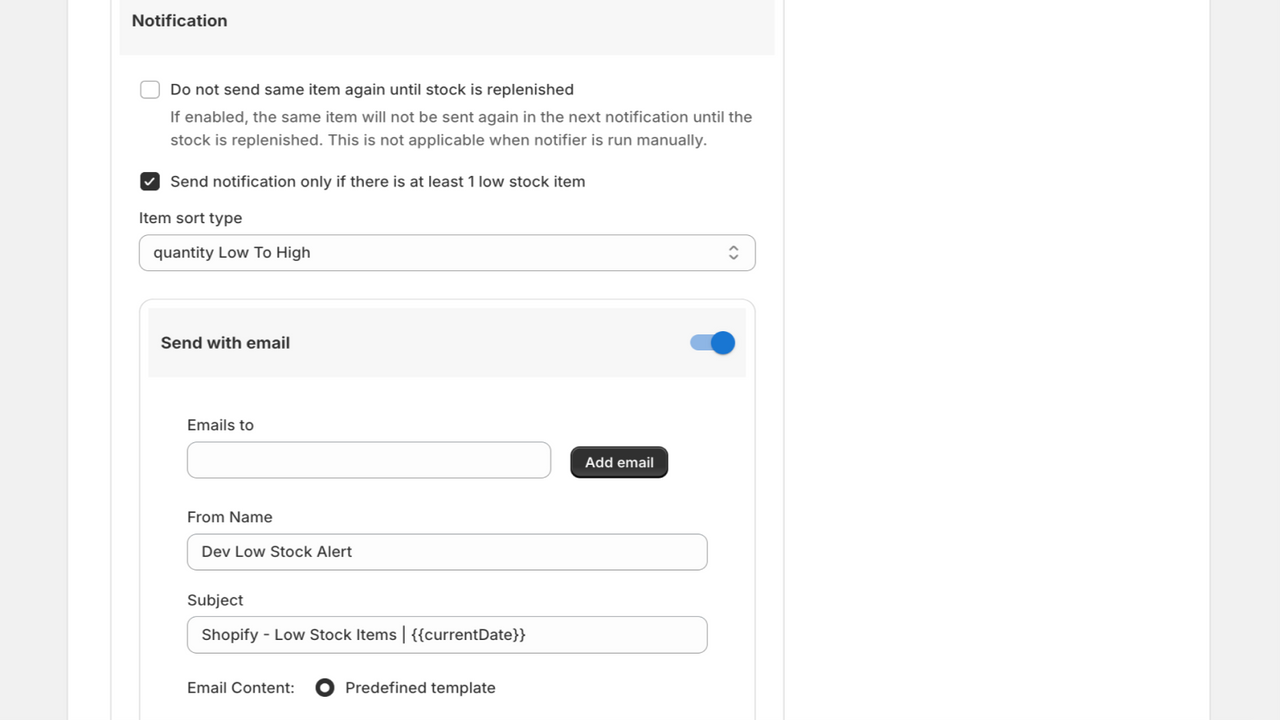The image size is (1280, 720).
Task: Click the Notification section heading
Action: pos(179,21)
